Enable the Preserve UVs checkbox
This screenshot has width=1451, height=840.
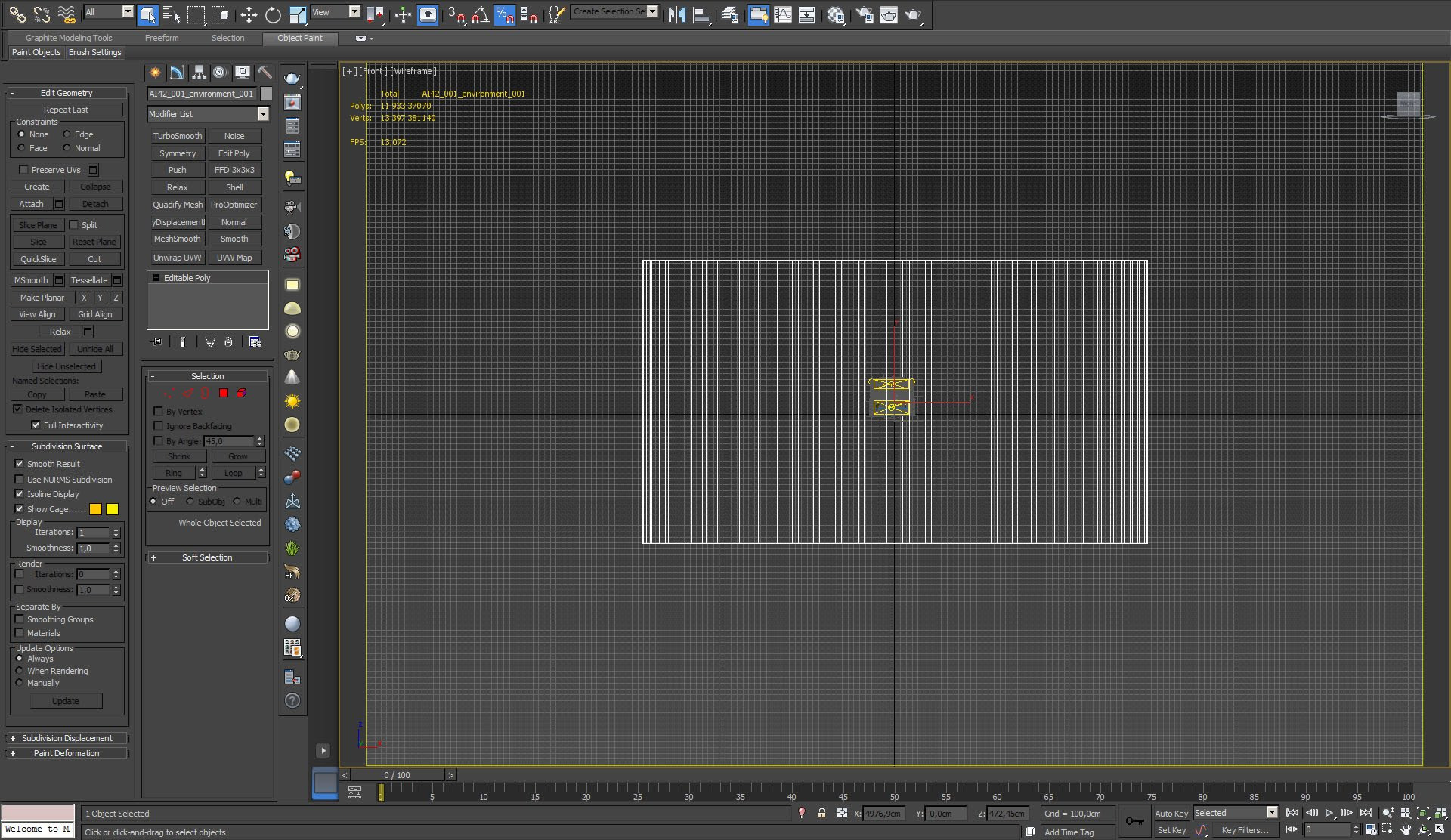coord(23,170)
